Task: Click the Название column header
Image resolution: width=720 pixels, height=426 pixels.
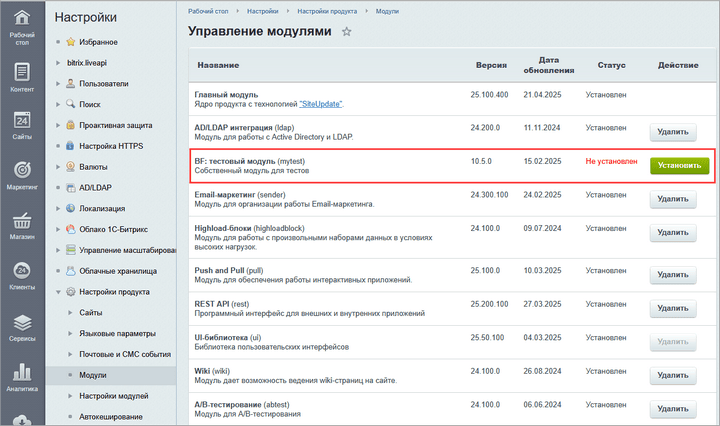Action: [218, 65]
